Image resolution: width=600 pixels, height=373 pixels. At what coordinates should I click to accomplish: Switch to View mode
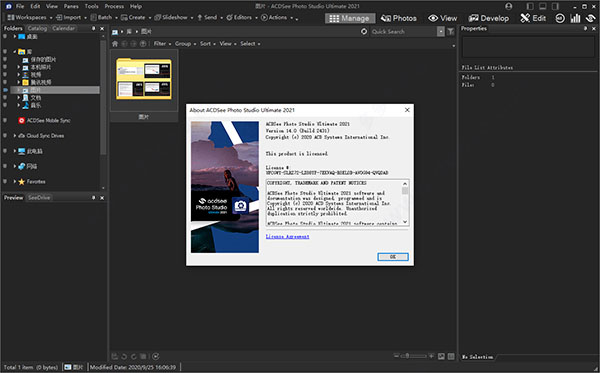442,18
